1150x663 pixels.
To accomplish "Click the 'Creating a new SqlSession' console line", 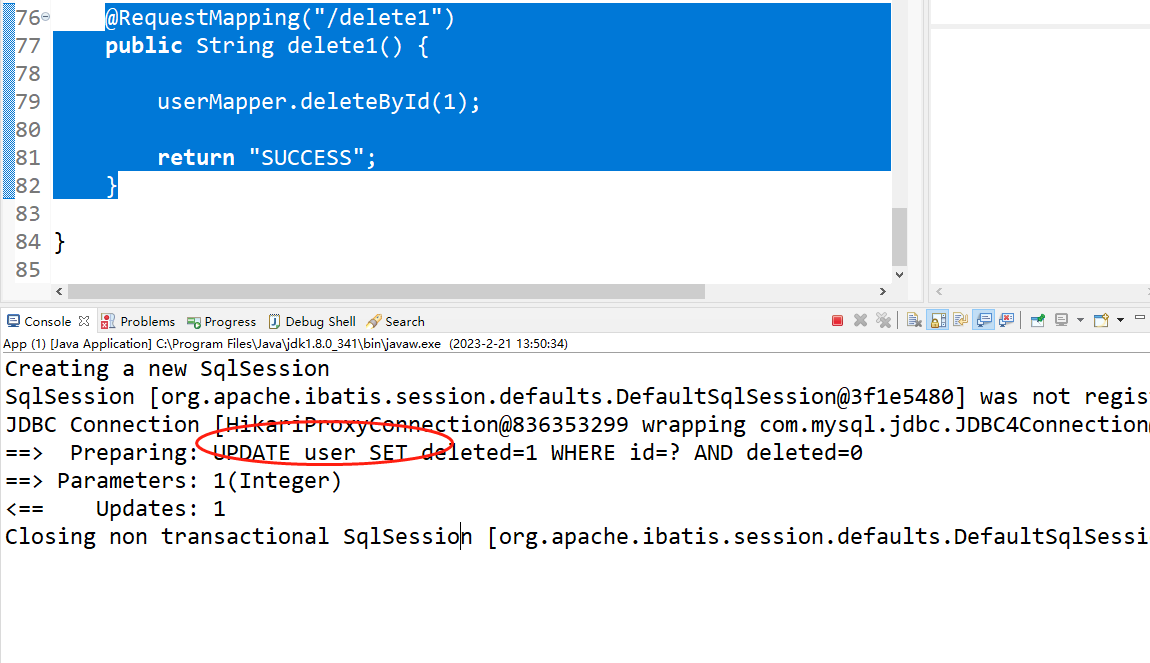I will pos(167,368).
